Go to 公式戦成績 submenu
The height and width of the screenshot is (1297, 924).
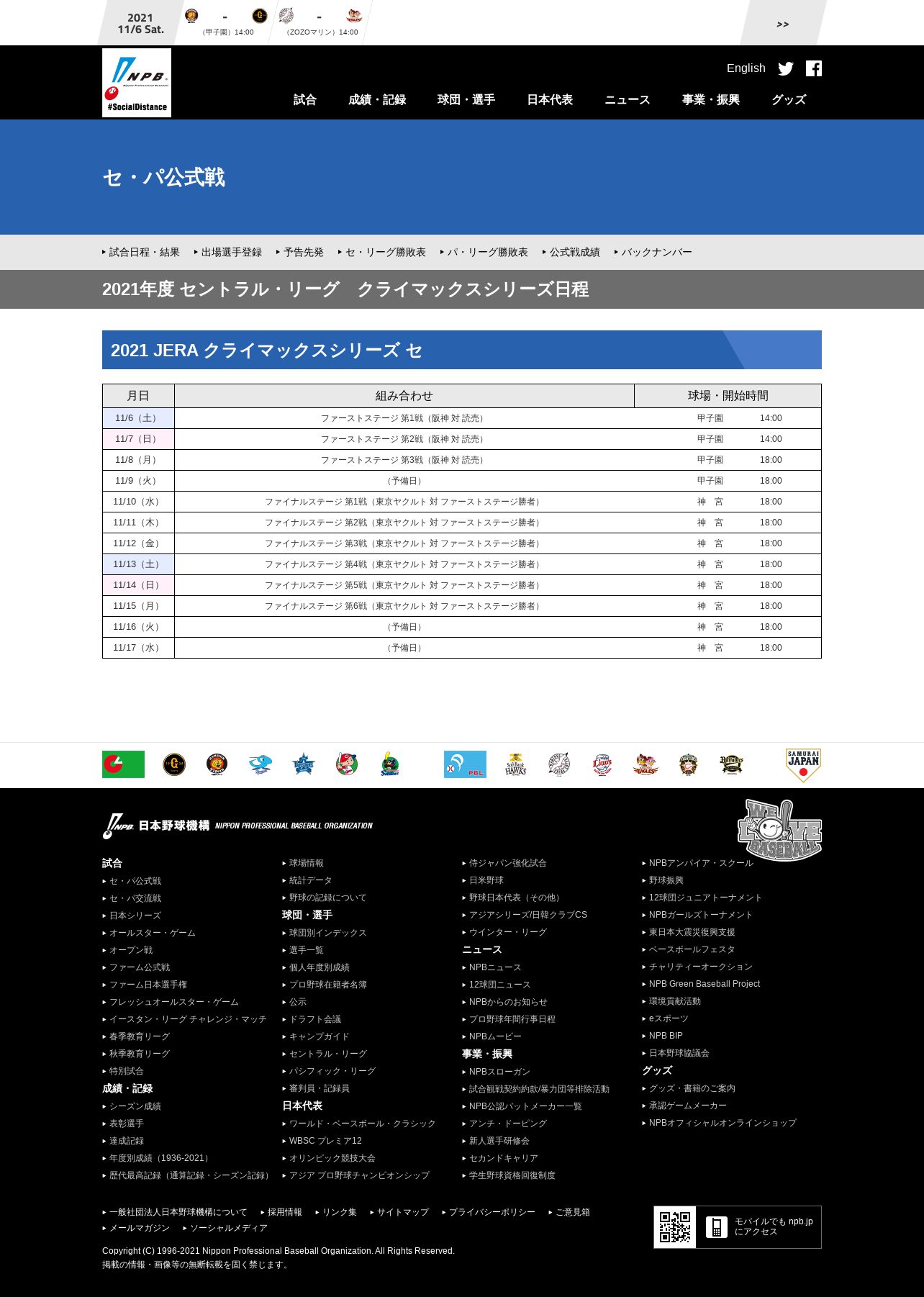click(x=571, y=252)
